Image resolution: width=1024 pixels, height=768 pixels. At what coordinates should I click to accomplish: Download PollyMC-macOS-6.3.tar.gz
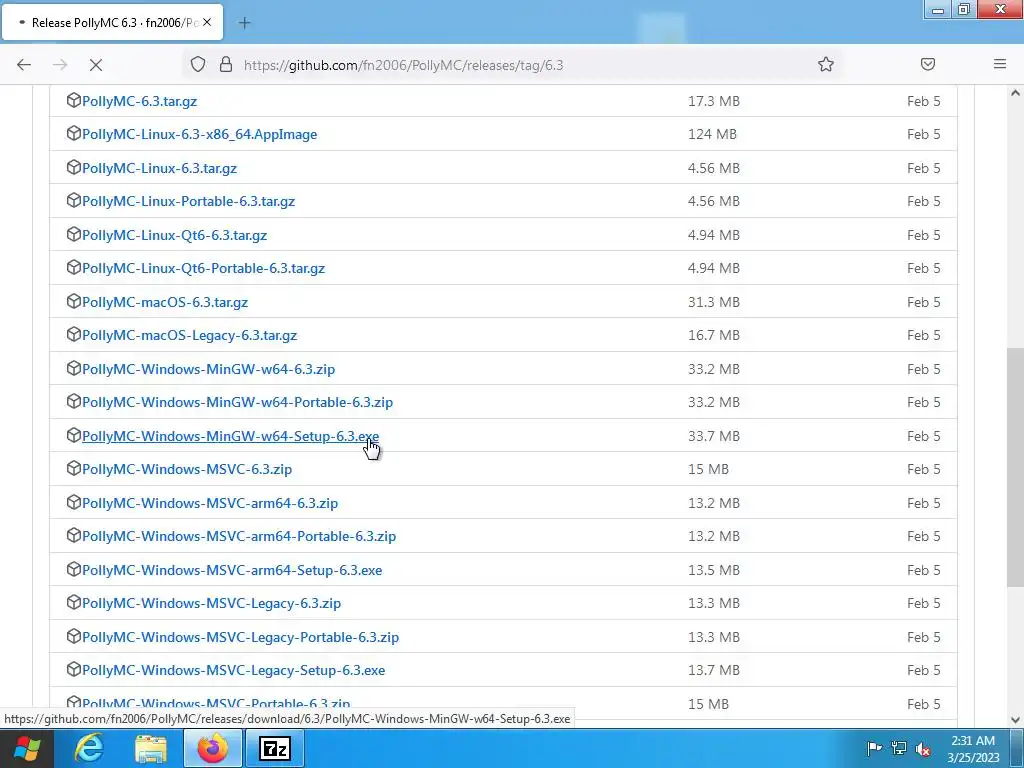pyautogui.click(x=165, y=302)
